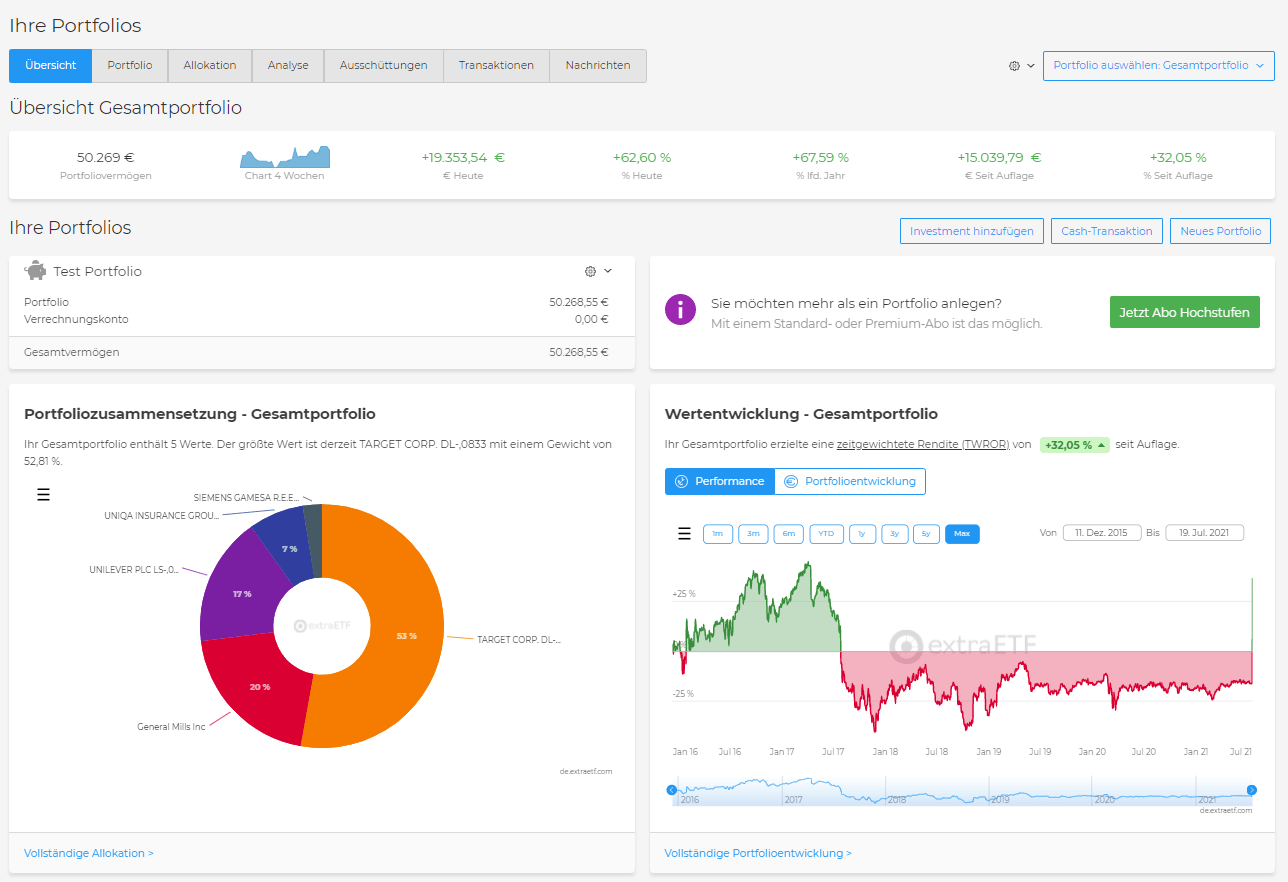Switch to the Portfolio tab
Screen dimensions: 1288x882
[x=130, y=65]
